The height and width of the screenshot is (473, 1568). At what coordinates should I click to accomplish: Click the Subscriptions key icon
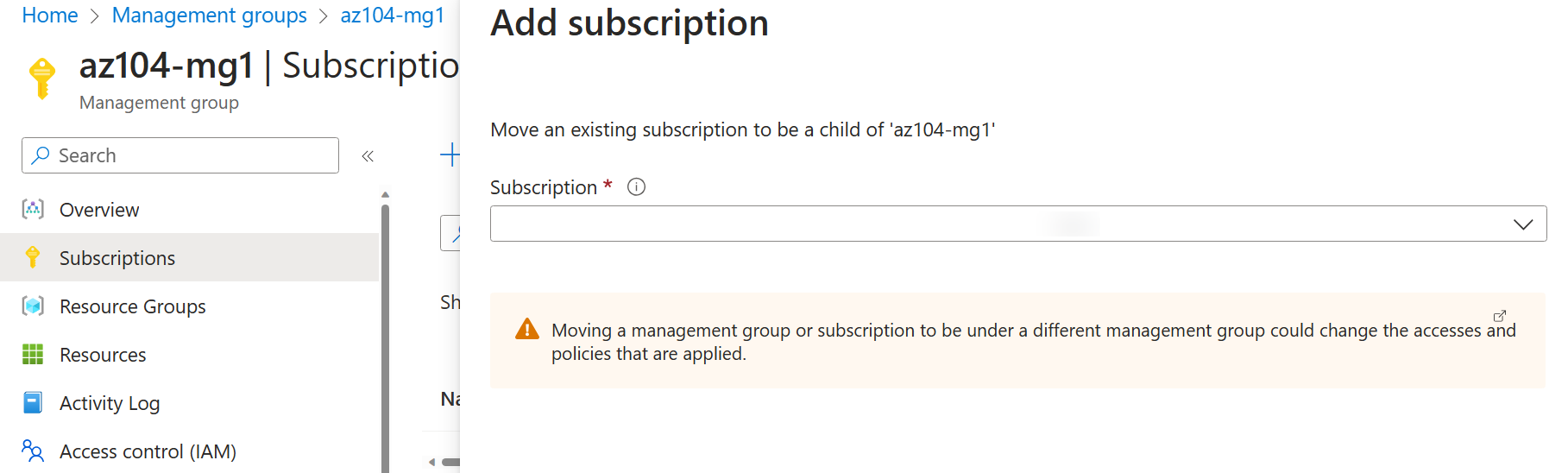click(x=33, y=257)
